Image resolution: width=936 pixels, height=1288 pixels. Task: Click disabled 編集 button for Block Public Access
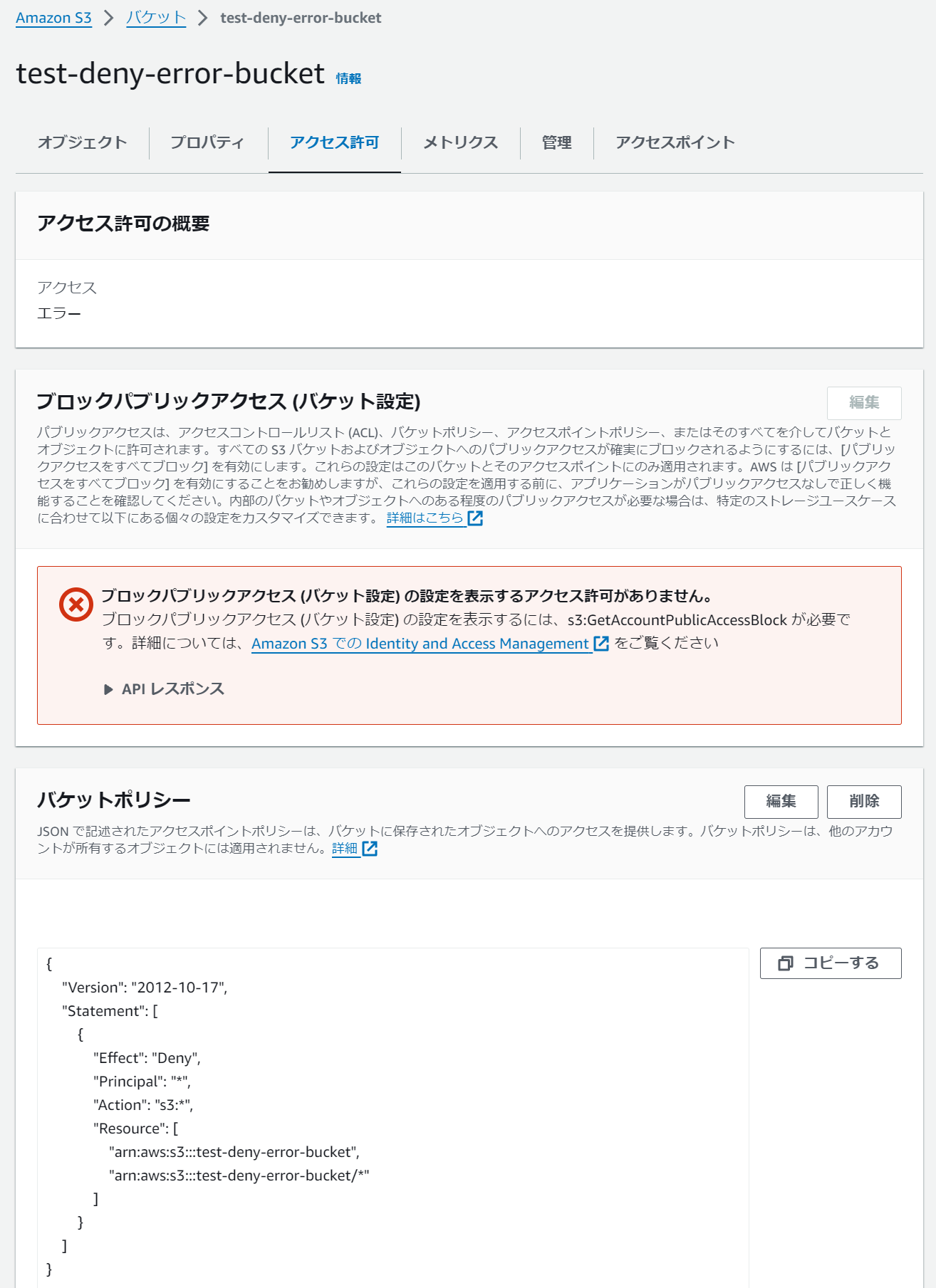[864, 403]
